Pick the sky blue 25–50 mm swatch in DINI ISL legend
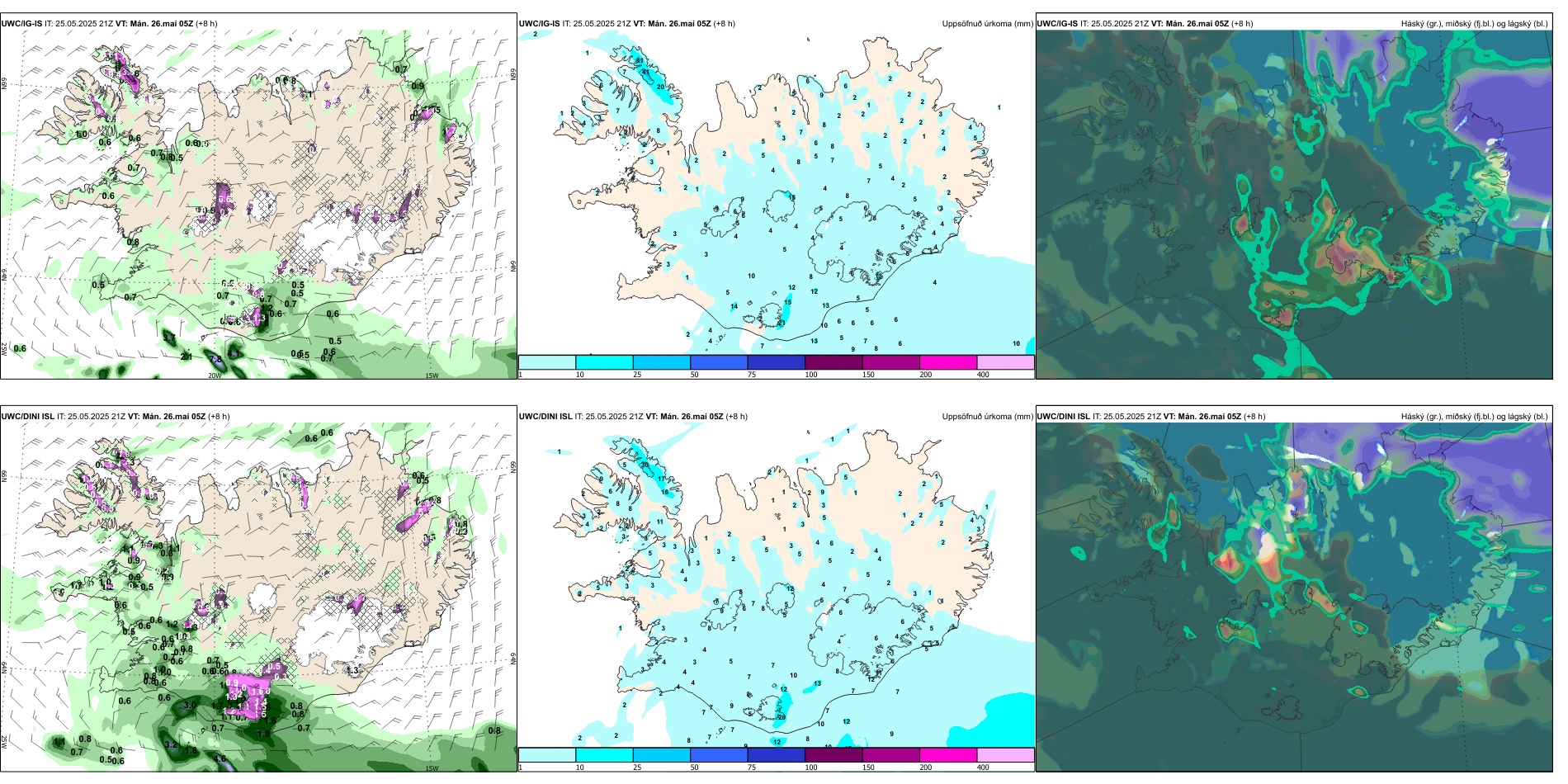Screen dimensions: 1568x784 662,755
